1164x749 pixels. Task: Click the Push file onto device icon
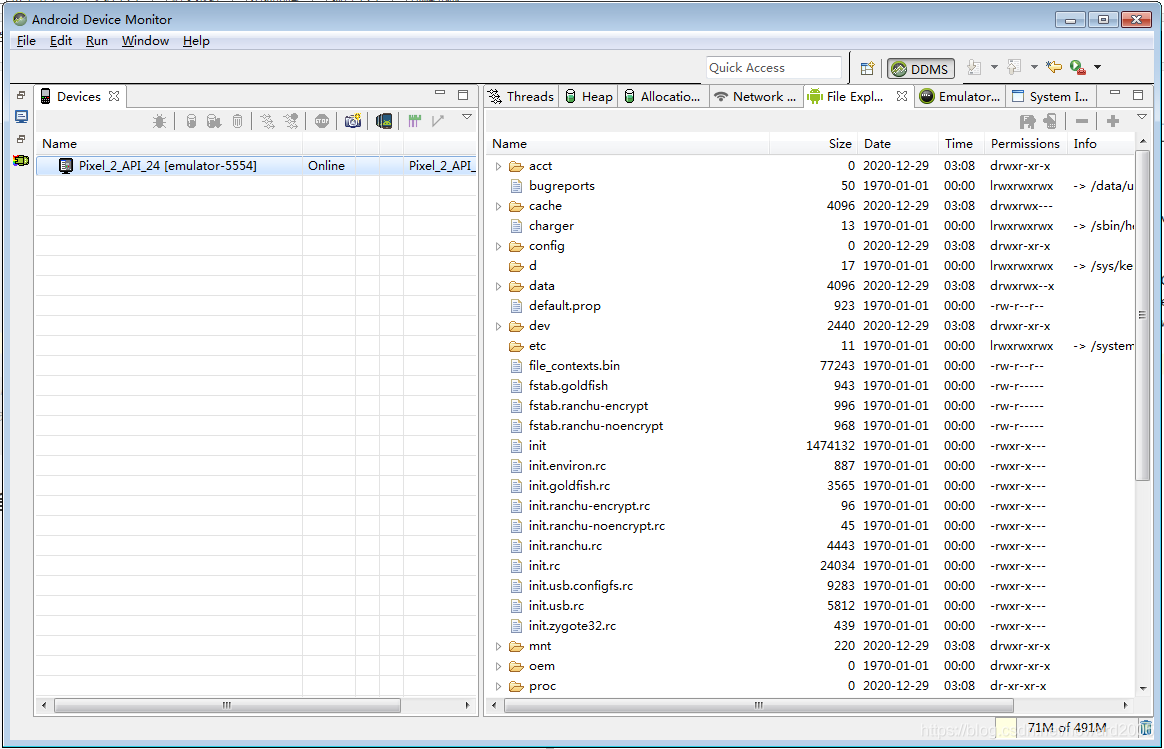click(1050, 121)
